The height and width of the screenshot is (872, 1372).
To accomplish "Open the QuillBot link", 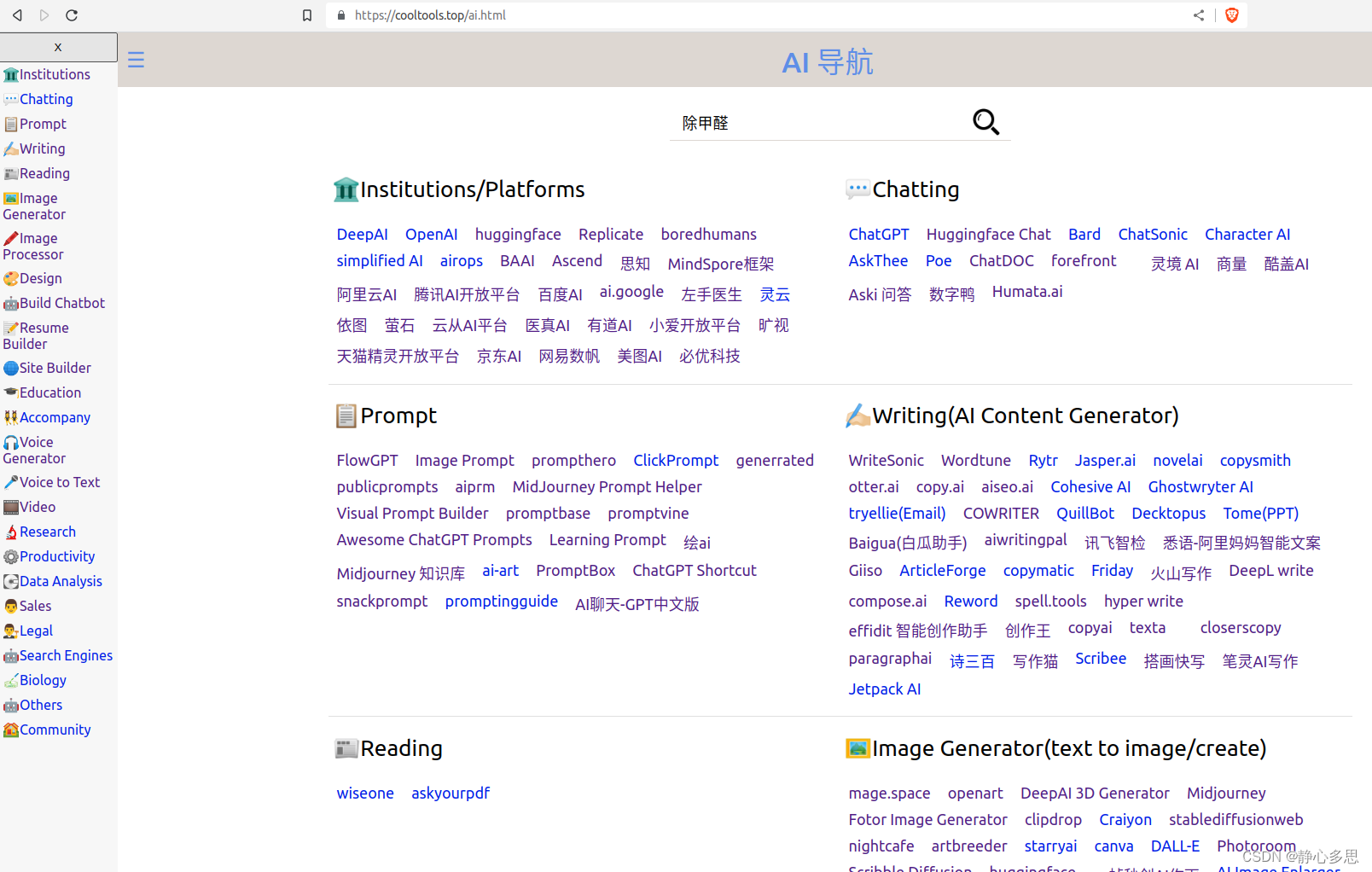I will [1085, 513].
